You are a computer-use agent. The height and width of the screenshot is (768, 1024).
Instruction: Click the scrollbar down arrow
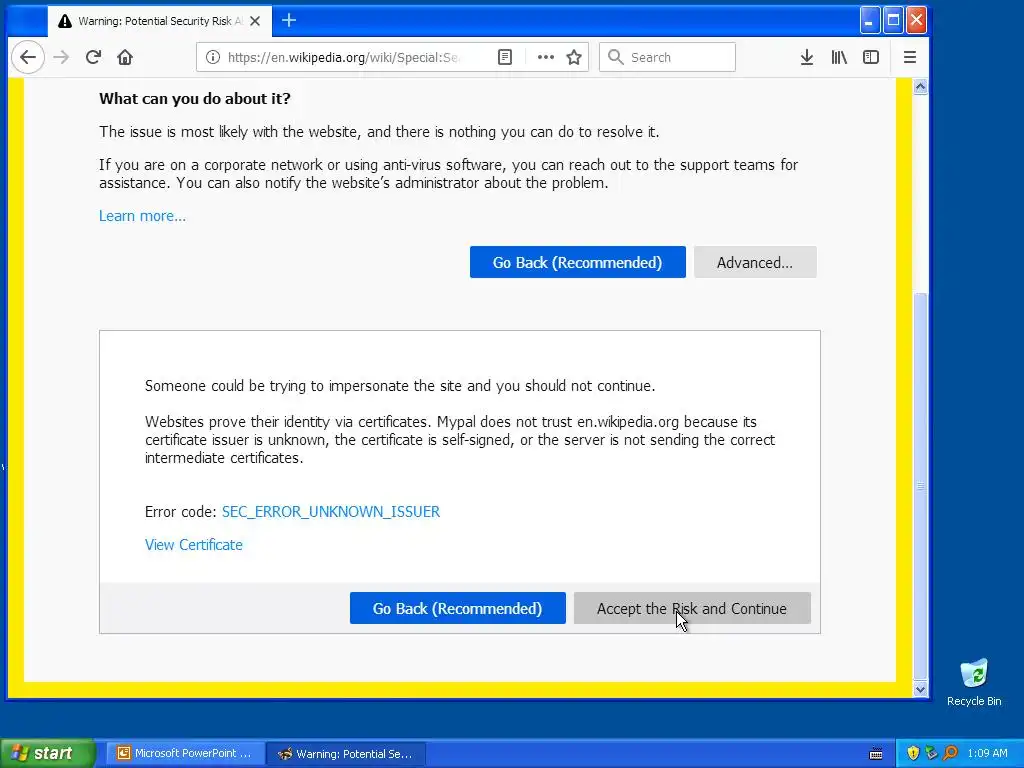coord(920,689)
